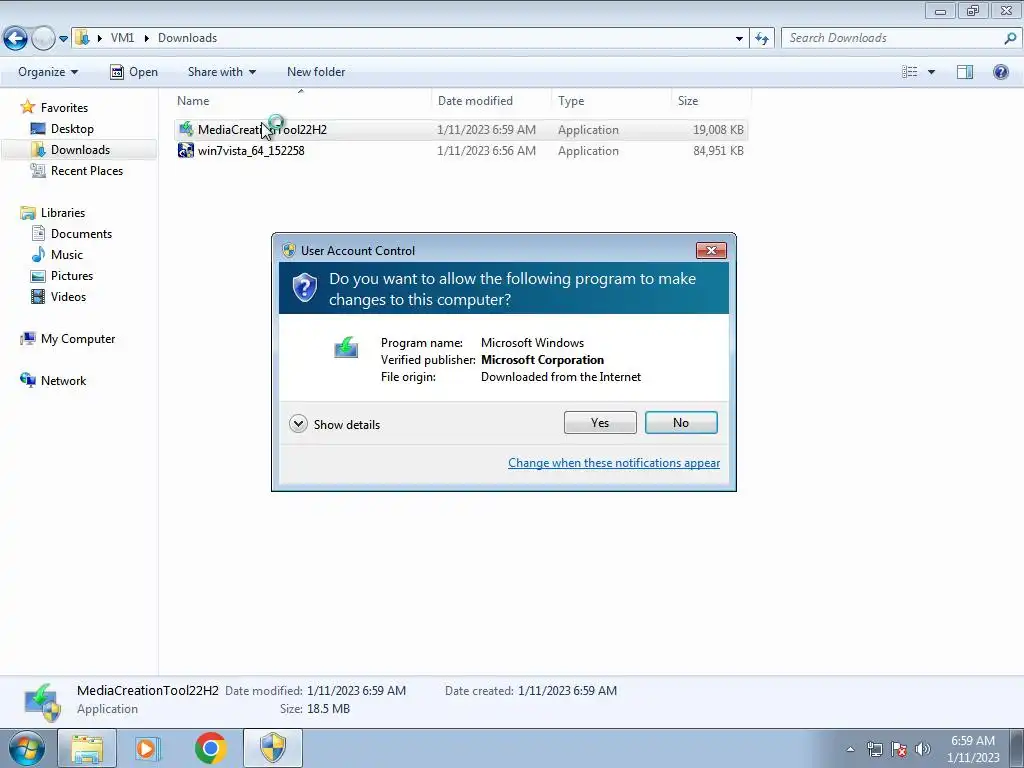Open the Action Center flag icon
The width and height of the screenshot is (1024, 768).
899,749
